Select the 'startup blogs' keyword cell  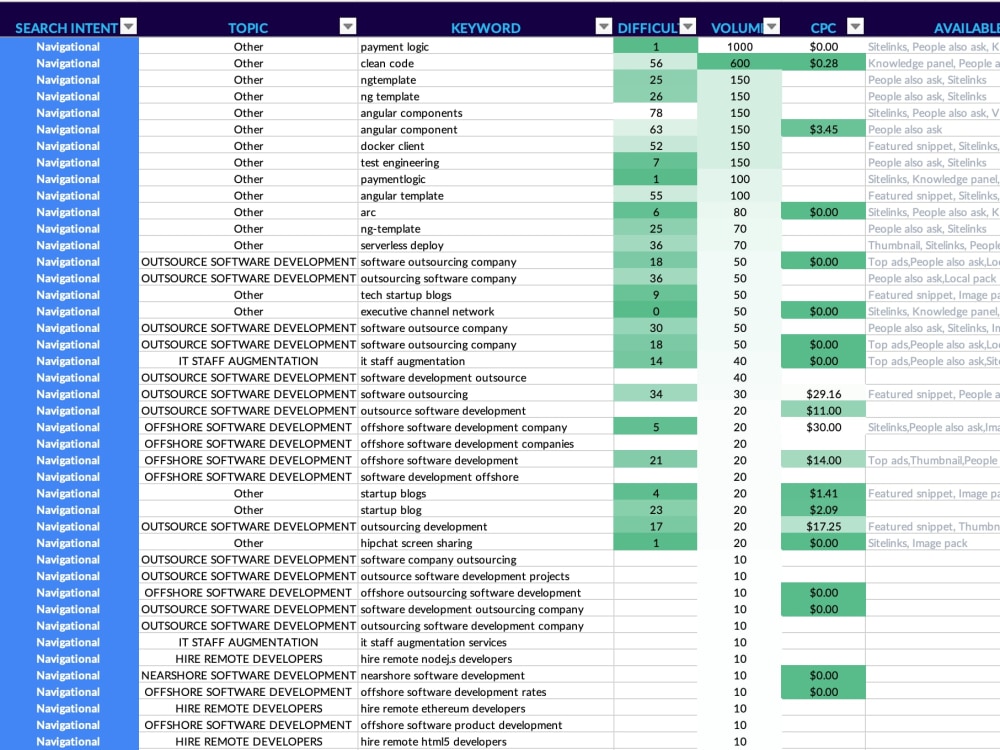click(x=485, y=494)
